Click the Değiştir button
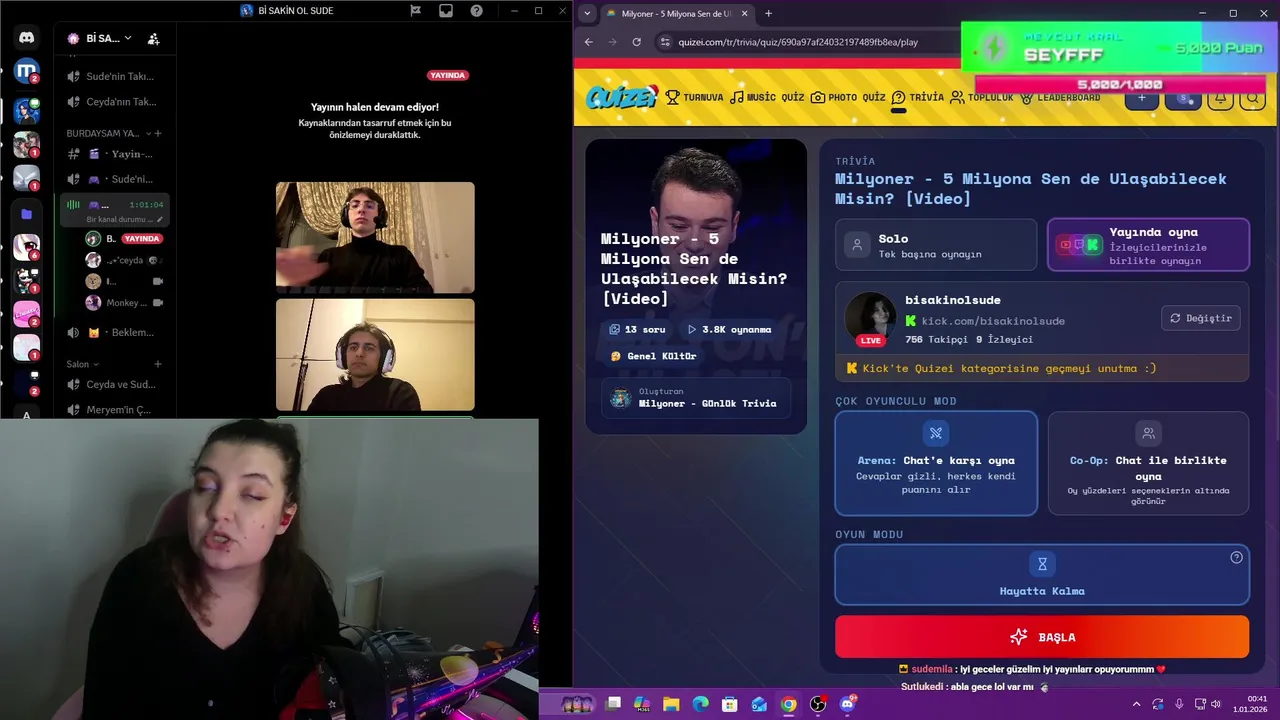Screen dimensions: 1280x720 point(1201,318)
